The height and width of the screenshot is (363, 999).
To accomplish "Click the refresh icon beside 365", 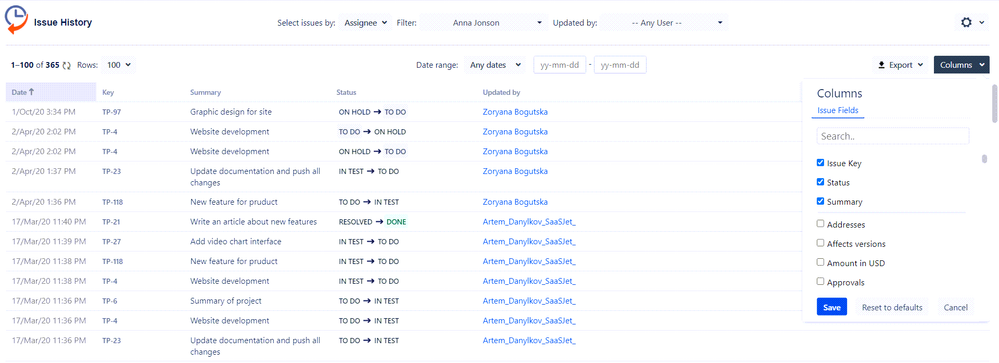I will (x=67, y=65).
